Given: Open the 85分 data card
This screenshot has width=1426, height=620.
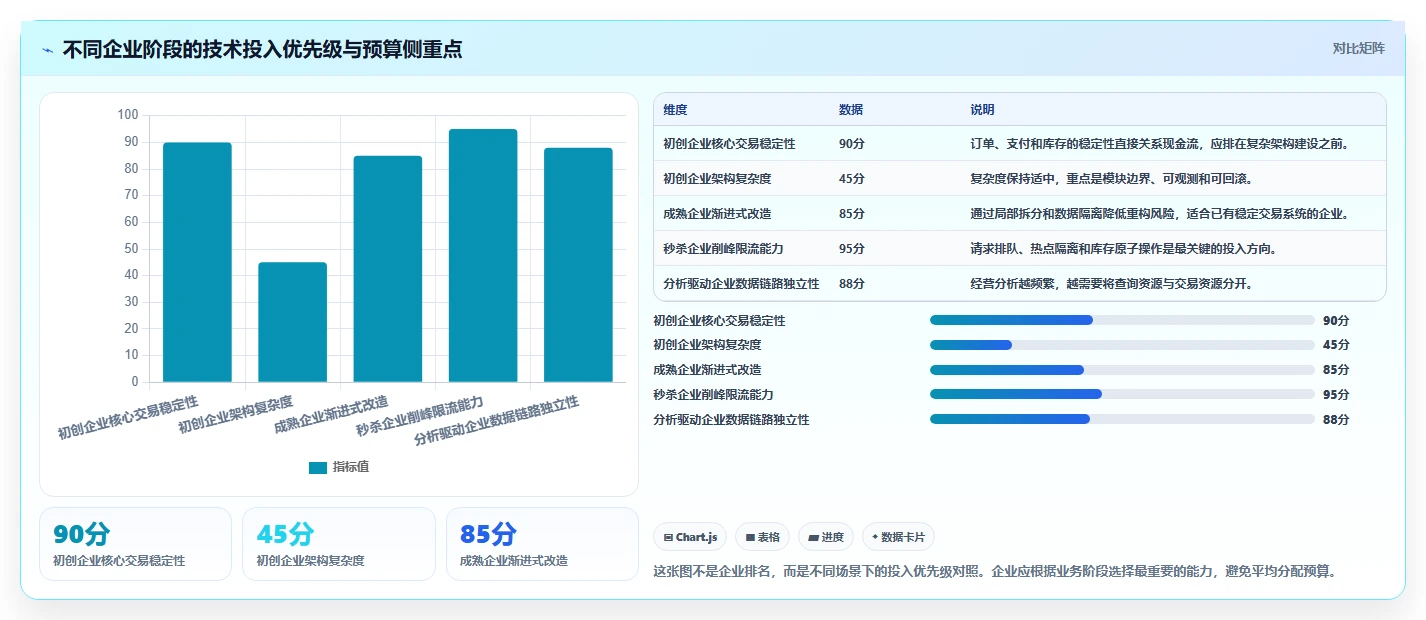Looking at the screenshot, I should click(x=542, y=544).
